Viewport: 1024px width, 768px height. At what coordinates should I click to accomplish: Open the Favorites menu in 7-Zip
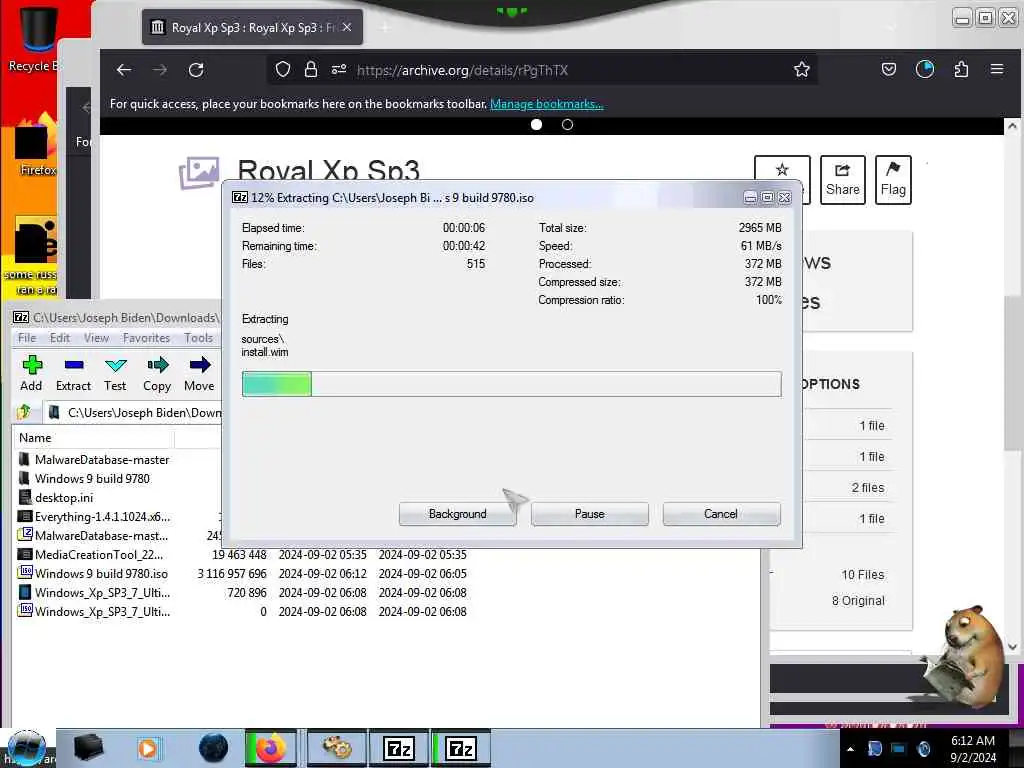[146, 338]
